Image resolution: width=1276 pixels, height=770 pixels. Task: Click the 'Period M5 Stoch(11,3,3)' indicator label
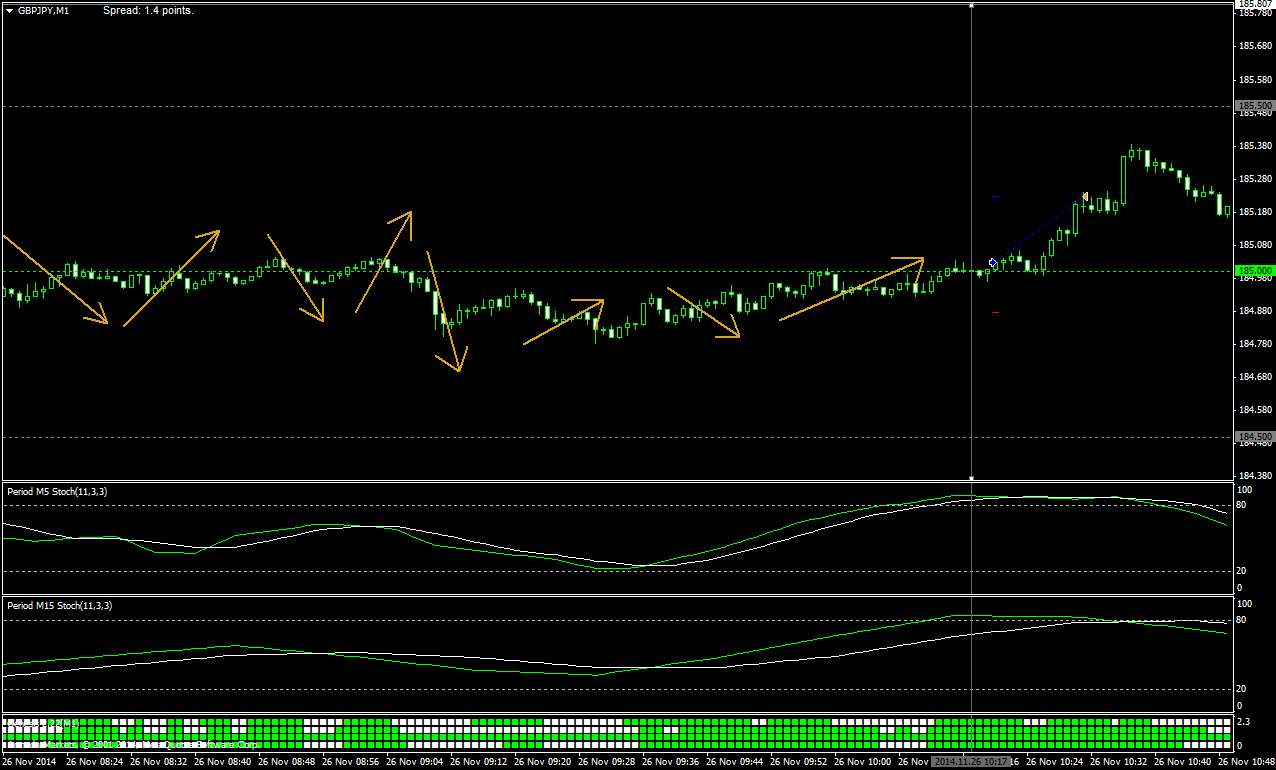point(58,492)
